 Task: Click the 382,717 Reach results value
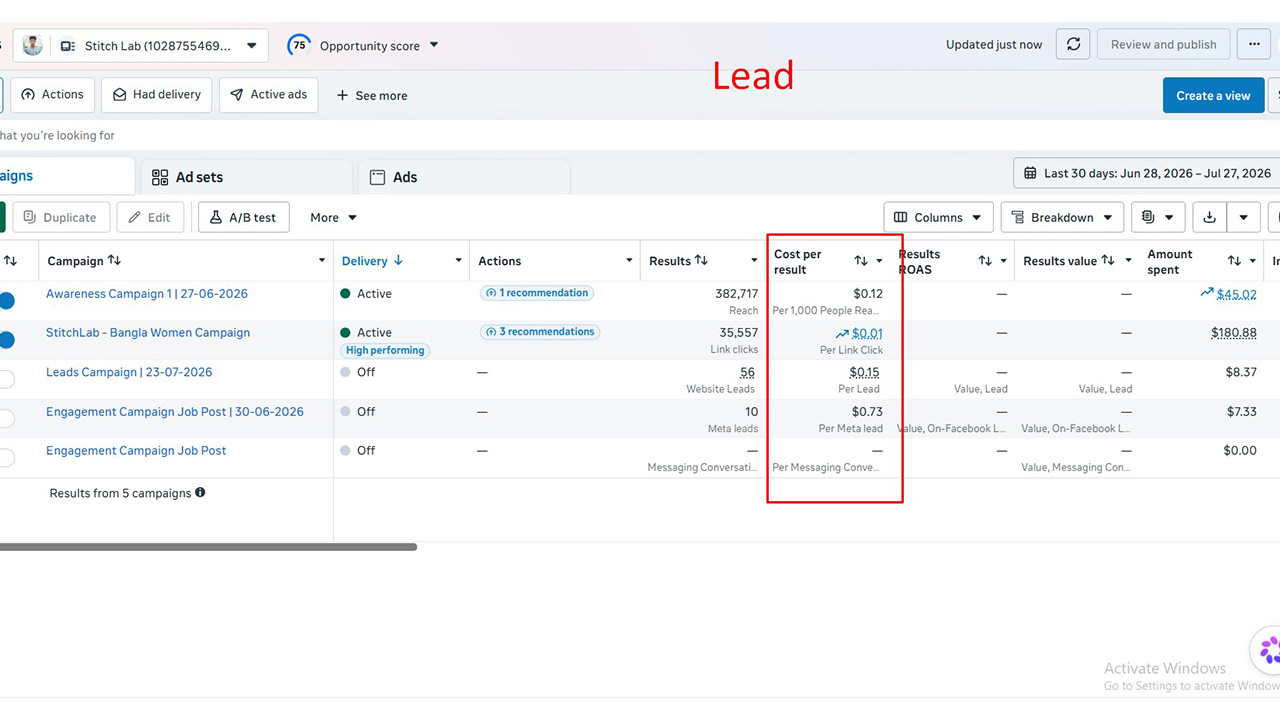(736, 294)
